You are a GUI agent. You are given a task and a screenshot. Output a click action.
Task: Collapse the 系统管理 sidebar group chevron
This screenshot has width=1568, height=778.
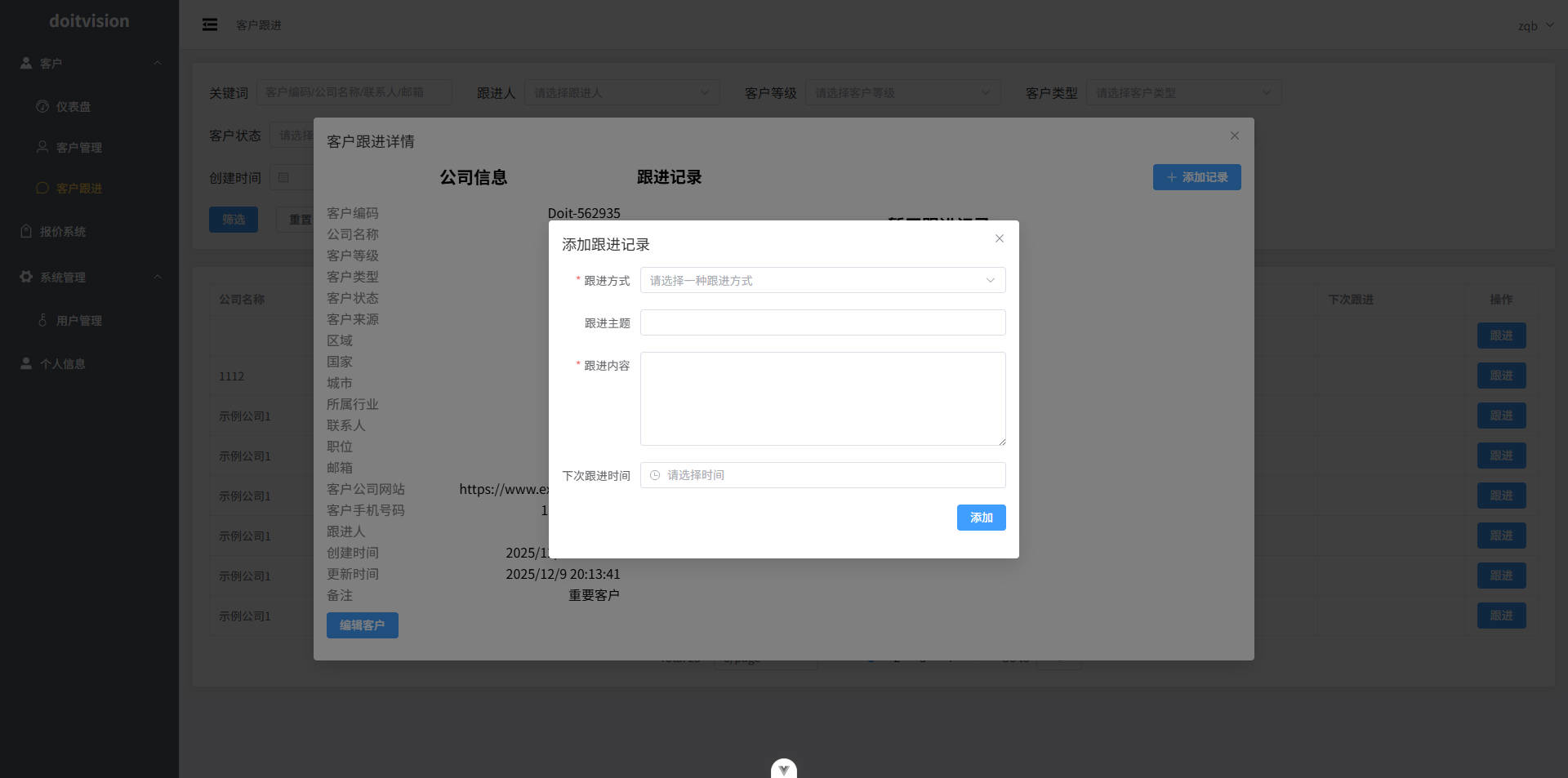pos(158,277)
